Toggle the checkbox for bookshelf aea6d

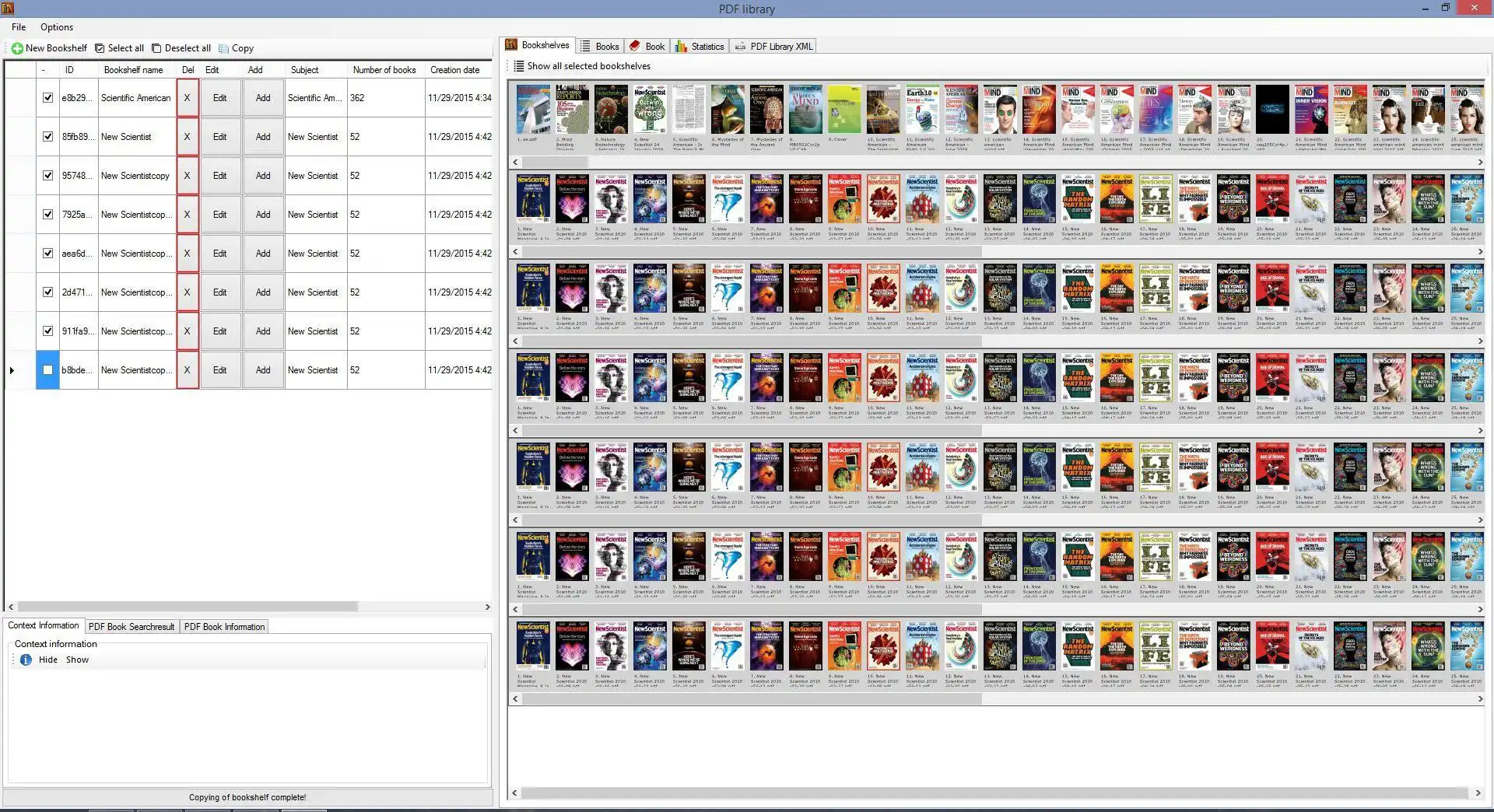pos(47,254)
